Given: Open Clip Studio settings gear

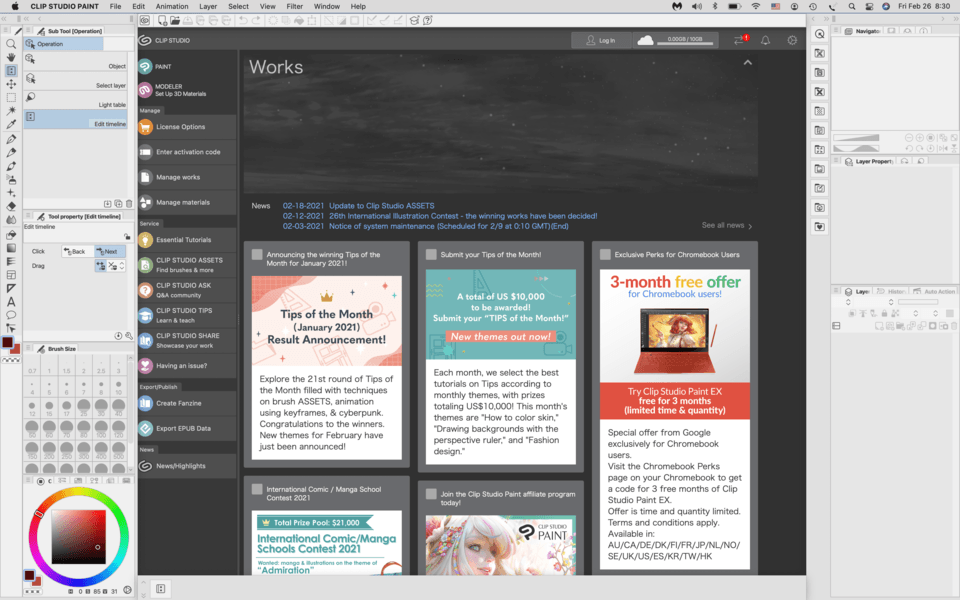Looking at the screenshot, I should pyautogui.click(x=792, y=40).
